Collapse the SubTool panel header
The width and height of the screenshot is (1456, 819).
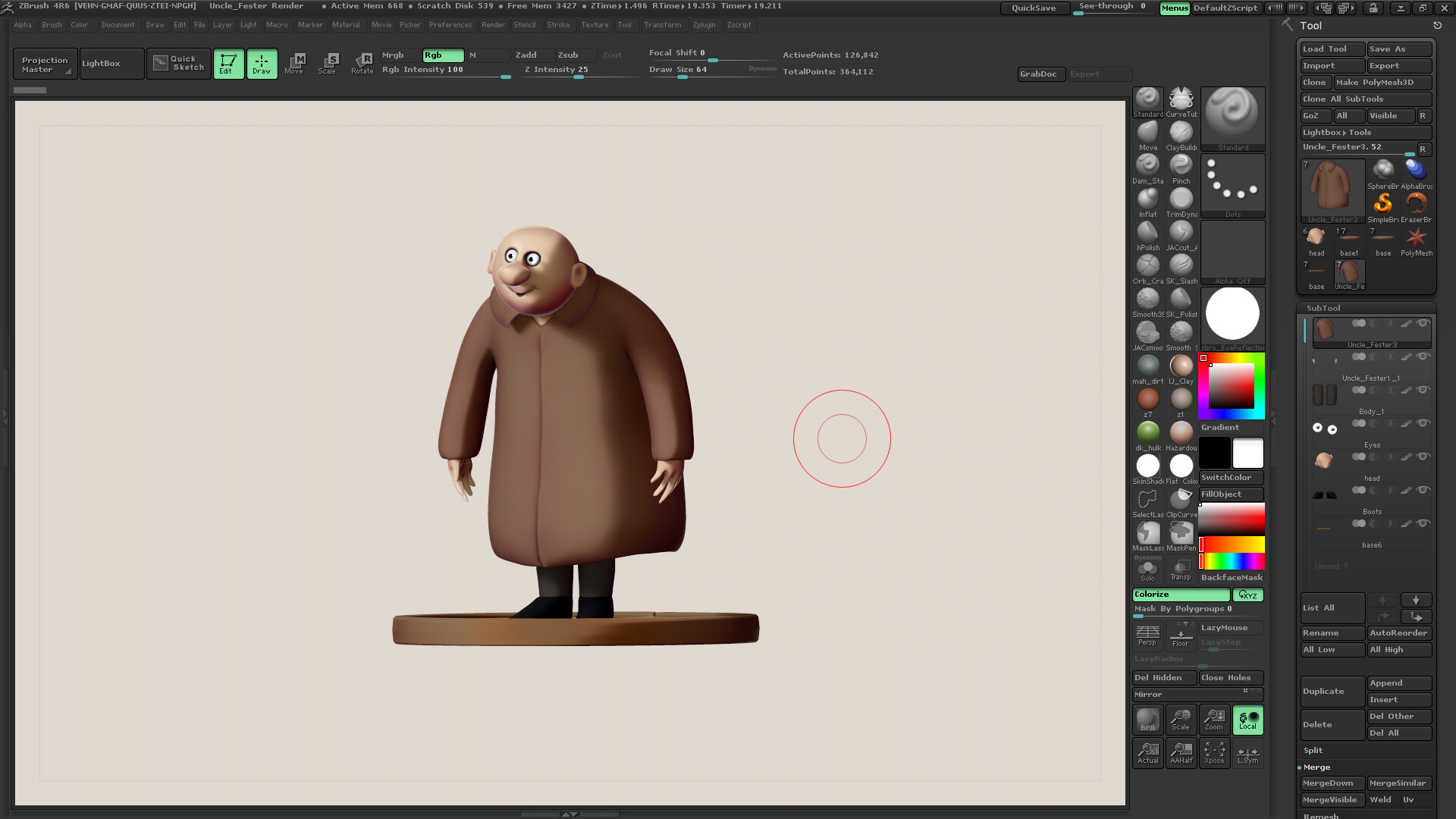pyautogui.click(x=1323, y=309)
